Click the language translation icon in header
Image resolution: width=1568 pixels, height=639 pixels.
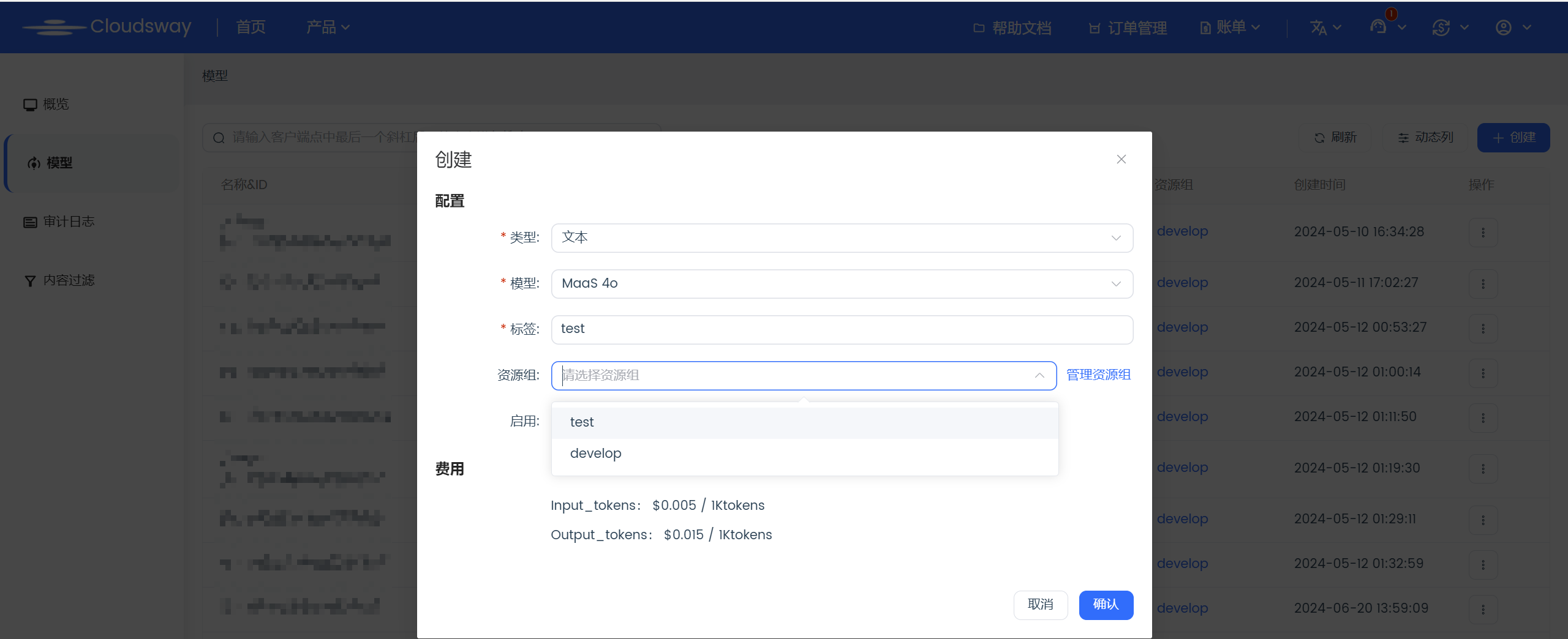pos(1319,28)
